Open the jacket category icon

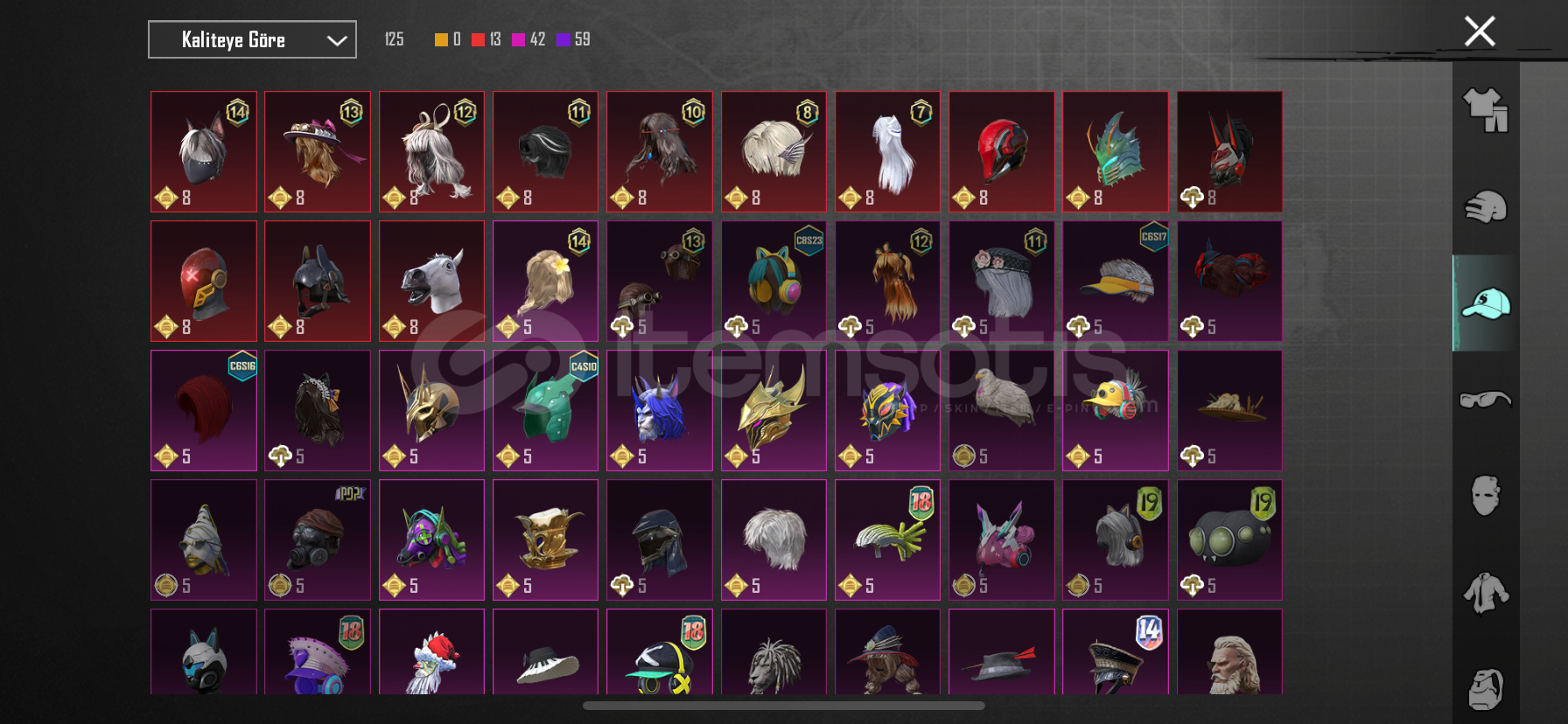click(1486, 592)
